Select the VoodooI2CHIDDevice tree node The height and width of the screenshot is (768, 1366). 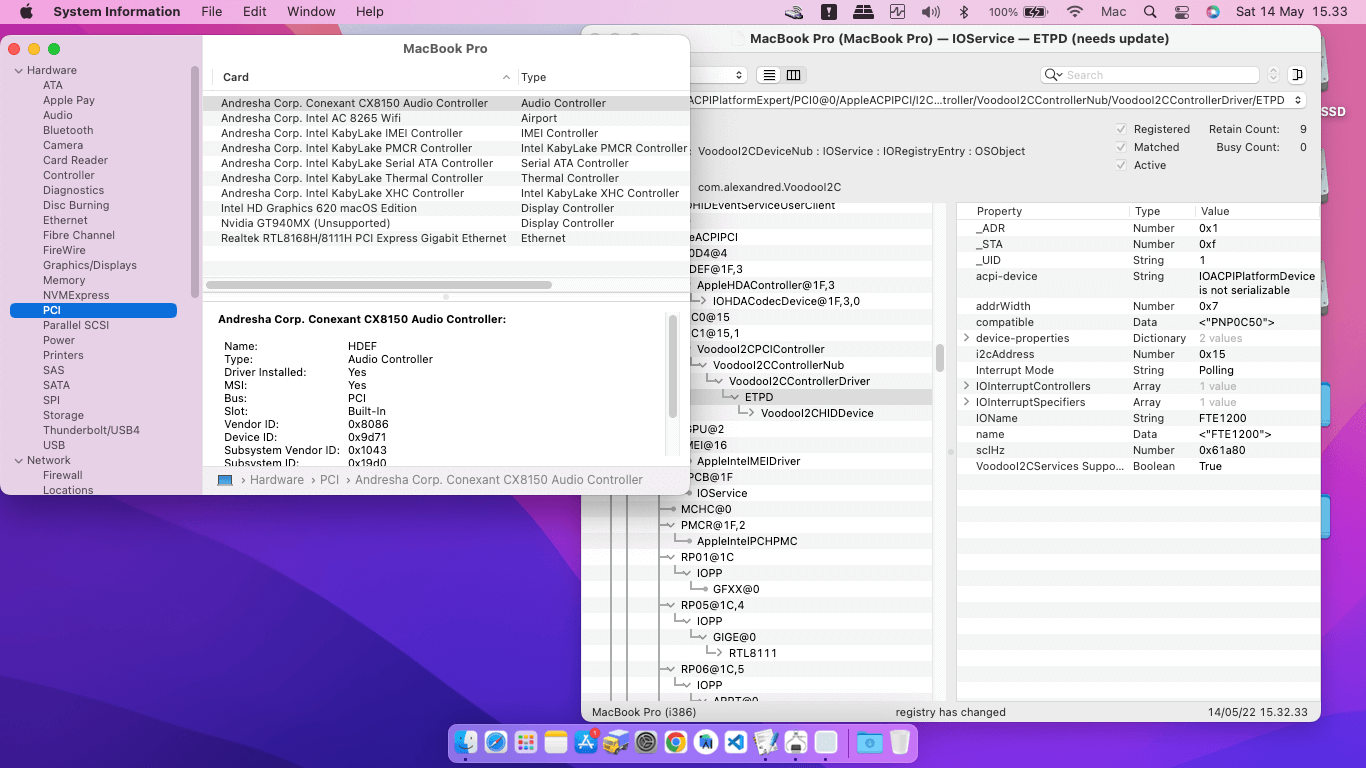pos(817,413)
